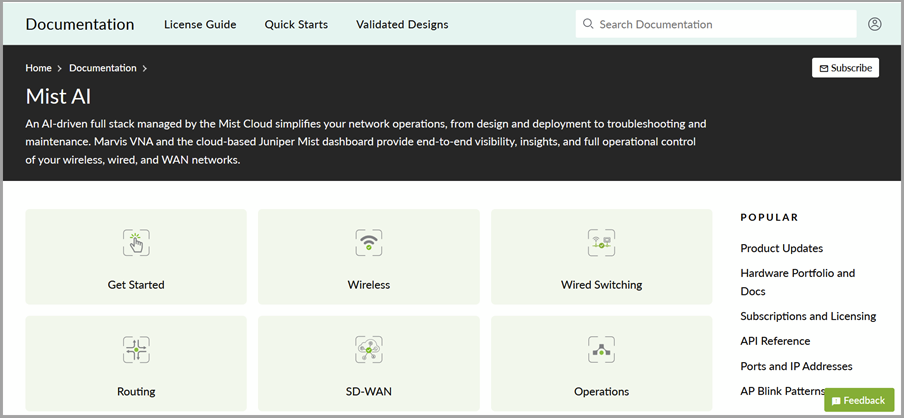Open the Operations card label
The image size is (904, 418).
601,391
